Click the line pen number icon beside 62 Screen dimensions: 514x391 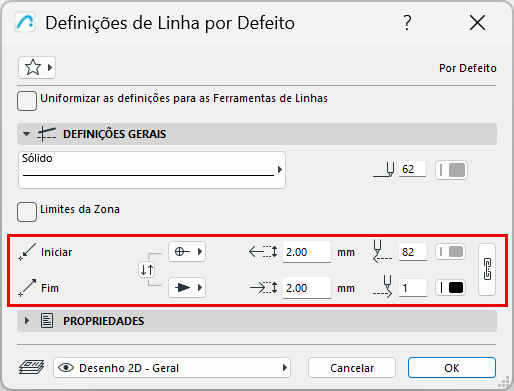click(384, 169)
